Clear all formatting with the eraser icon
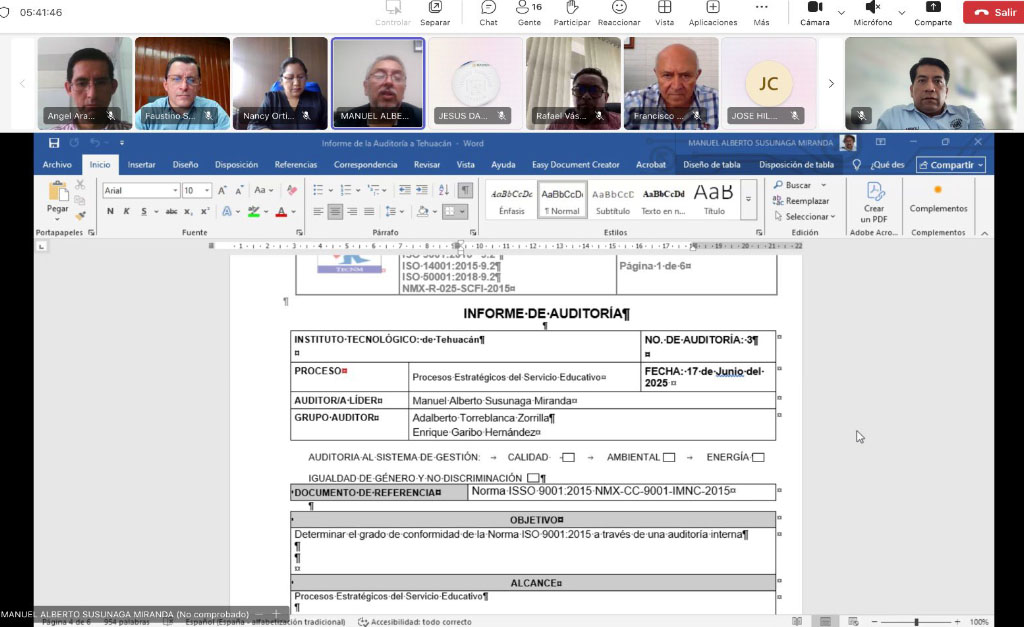This screenshot has height=627, width=1024. [x=291, y=190]
